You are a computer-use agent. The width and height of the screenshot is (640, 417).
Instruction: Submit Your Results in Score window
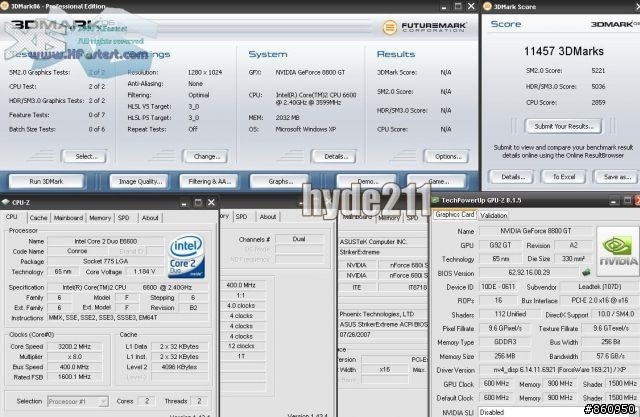563,126
